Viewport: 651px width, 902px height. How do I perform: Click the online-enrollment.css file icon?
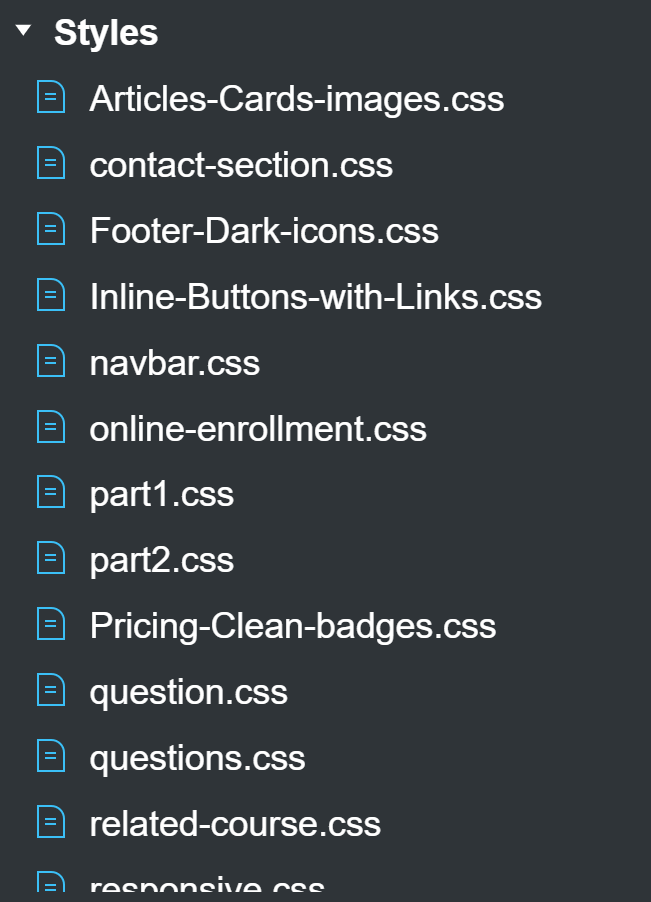51,426
